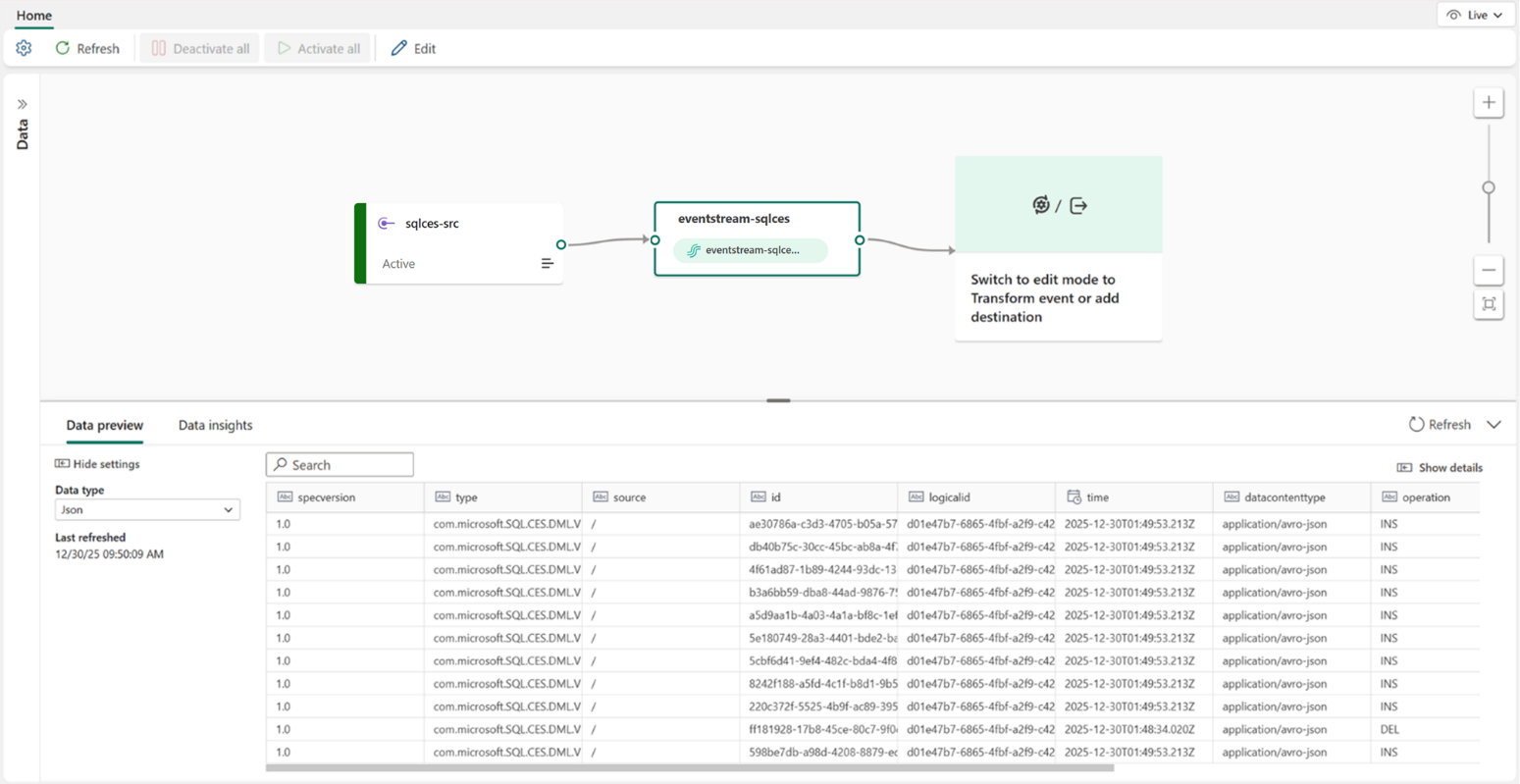Click the toolbar Refresh button
The image size is (1520, 784).
(87, 48)
